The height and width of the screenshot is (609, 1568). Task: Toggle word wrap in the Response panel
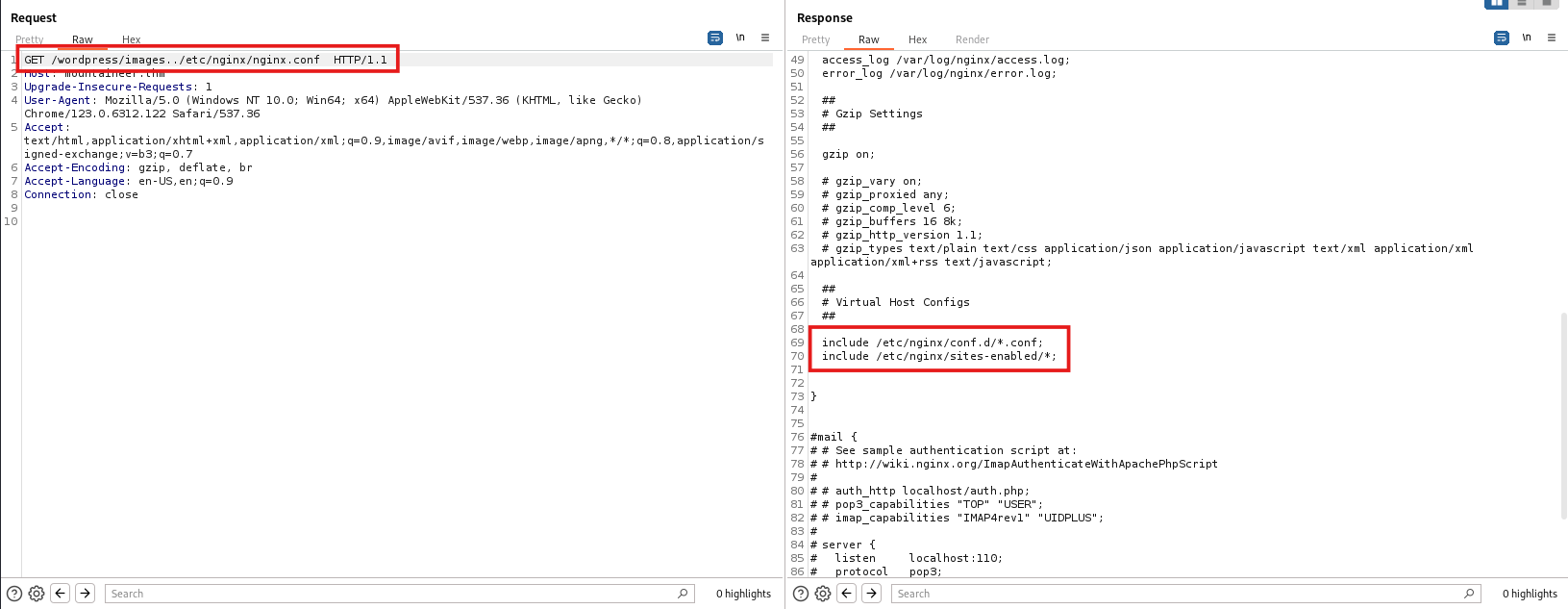pyautogui.click(x=1501, y=38)
